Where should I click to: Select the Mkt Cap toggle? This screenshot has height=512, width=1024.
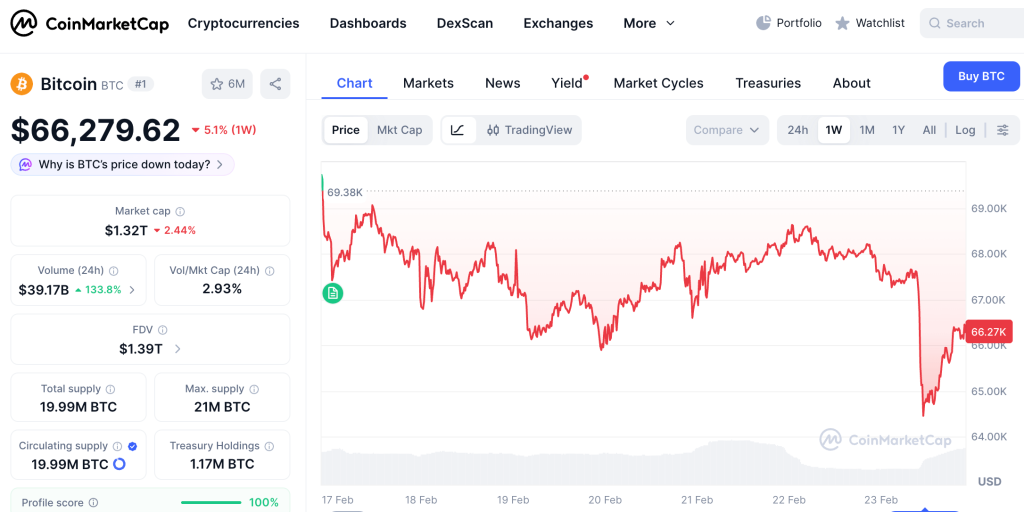(400, 130)
